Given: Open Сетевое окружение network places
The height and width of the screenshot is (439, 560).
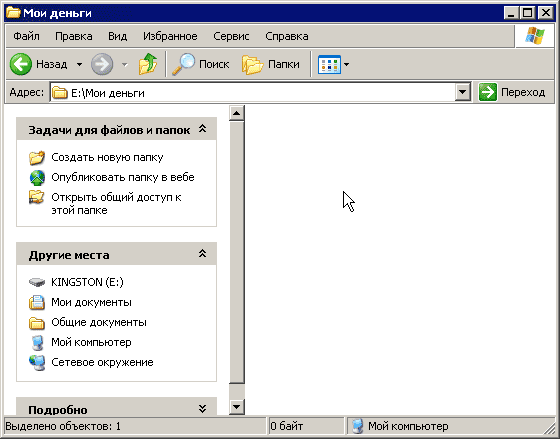Looking at the screenshot, I should [x=102, y=362].
